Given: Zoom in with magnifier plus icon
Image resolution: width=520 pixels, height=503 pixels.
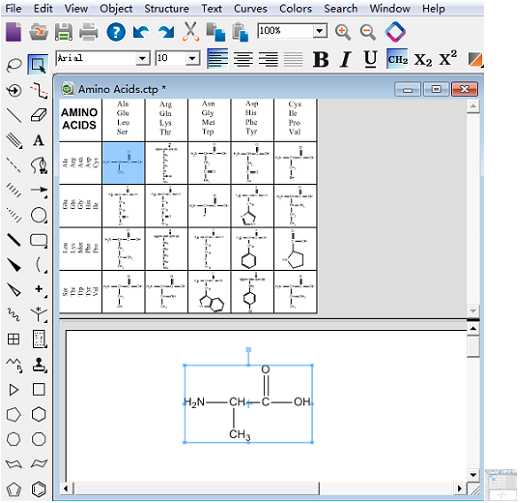Looking at the screenshot, I should 342,32.
